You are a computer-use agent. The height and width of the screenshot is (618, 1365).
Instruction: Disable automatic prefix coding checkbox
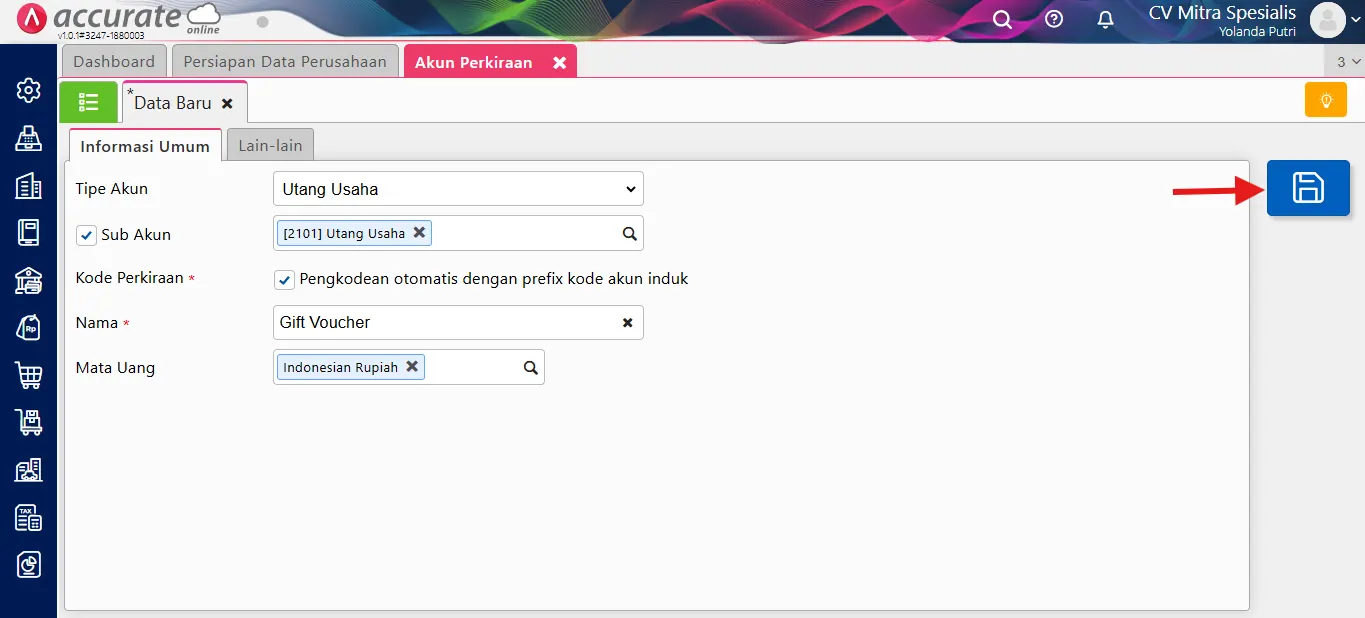point(284,279)
